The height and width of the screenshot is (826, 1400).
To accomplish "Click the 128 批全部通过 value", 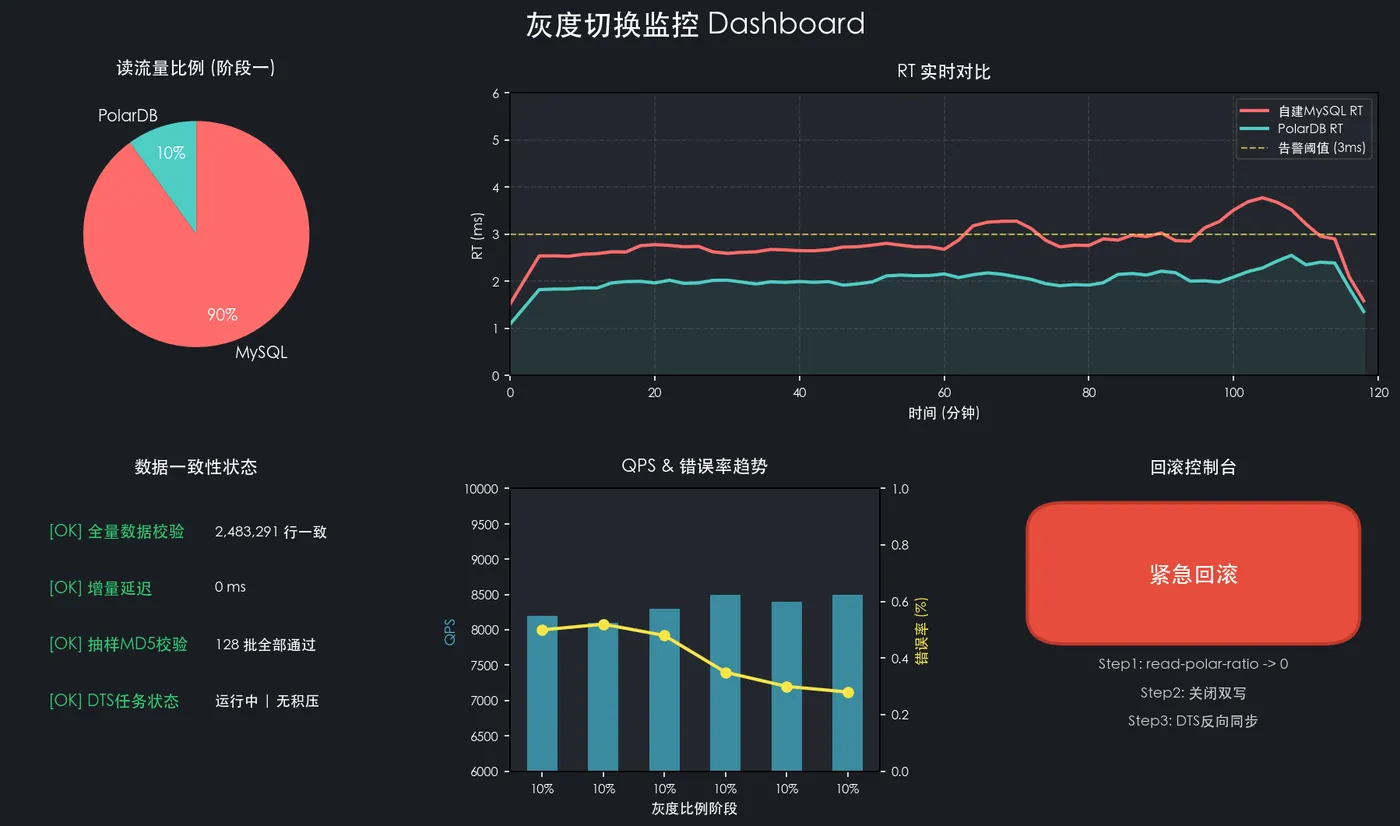I will pos(265,645).
